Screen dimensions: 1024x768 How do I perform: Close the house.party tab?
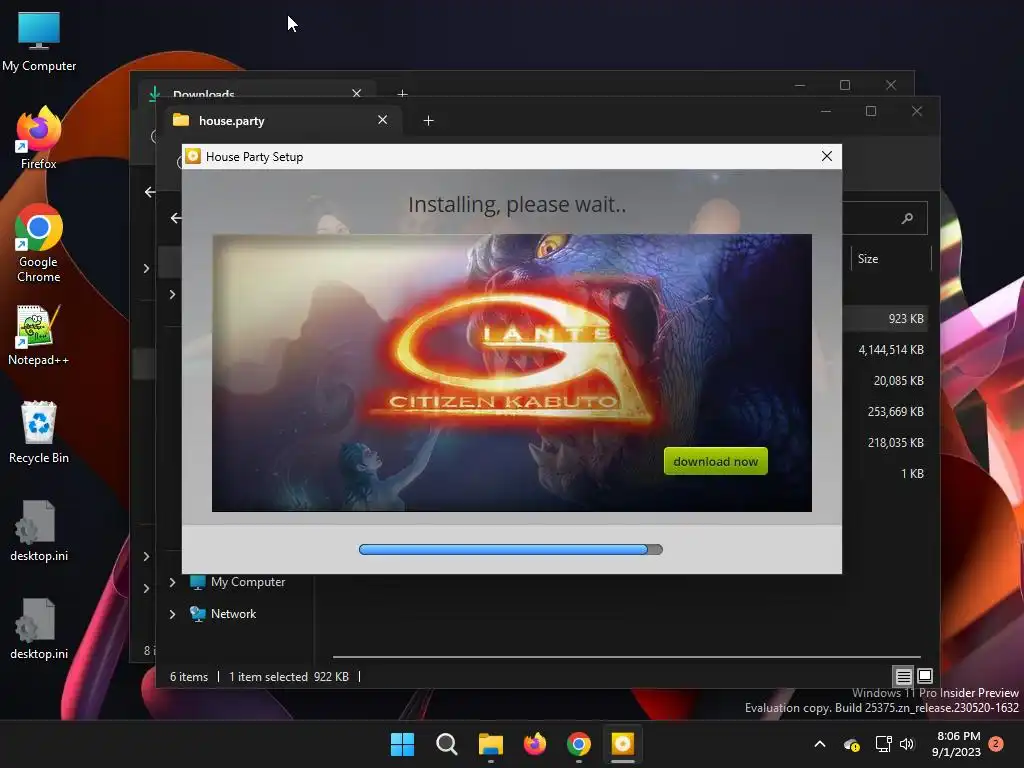[x=383, y=120]
